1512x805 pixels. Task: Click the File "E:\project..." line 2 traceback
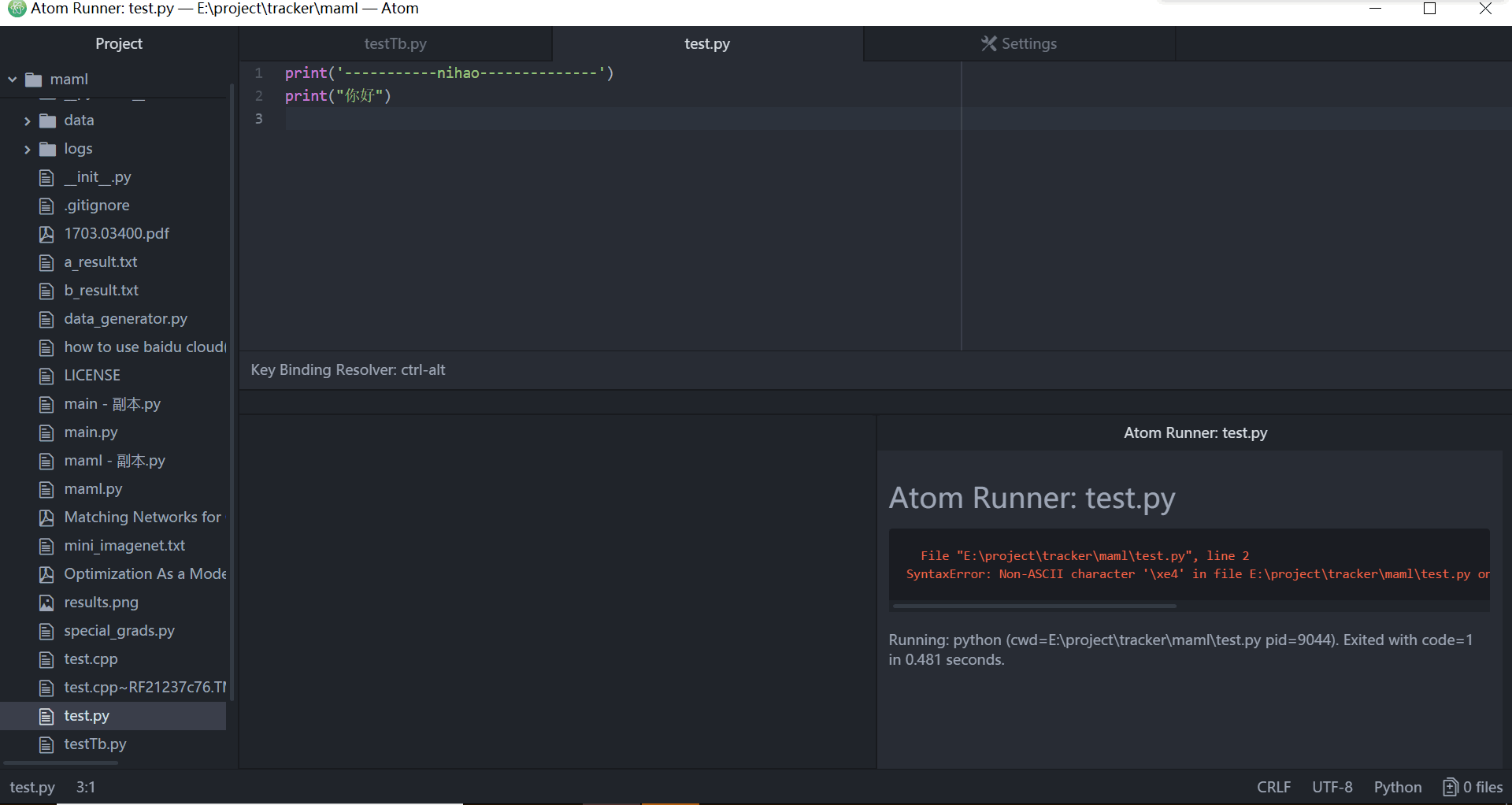1084,556
